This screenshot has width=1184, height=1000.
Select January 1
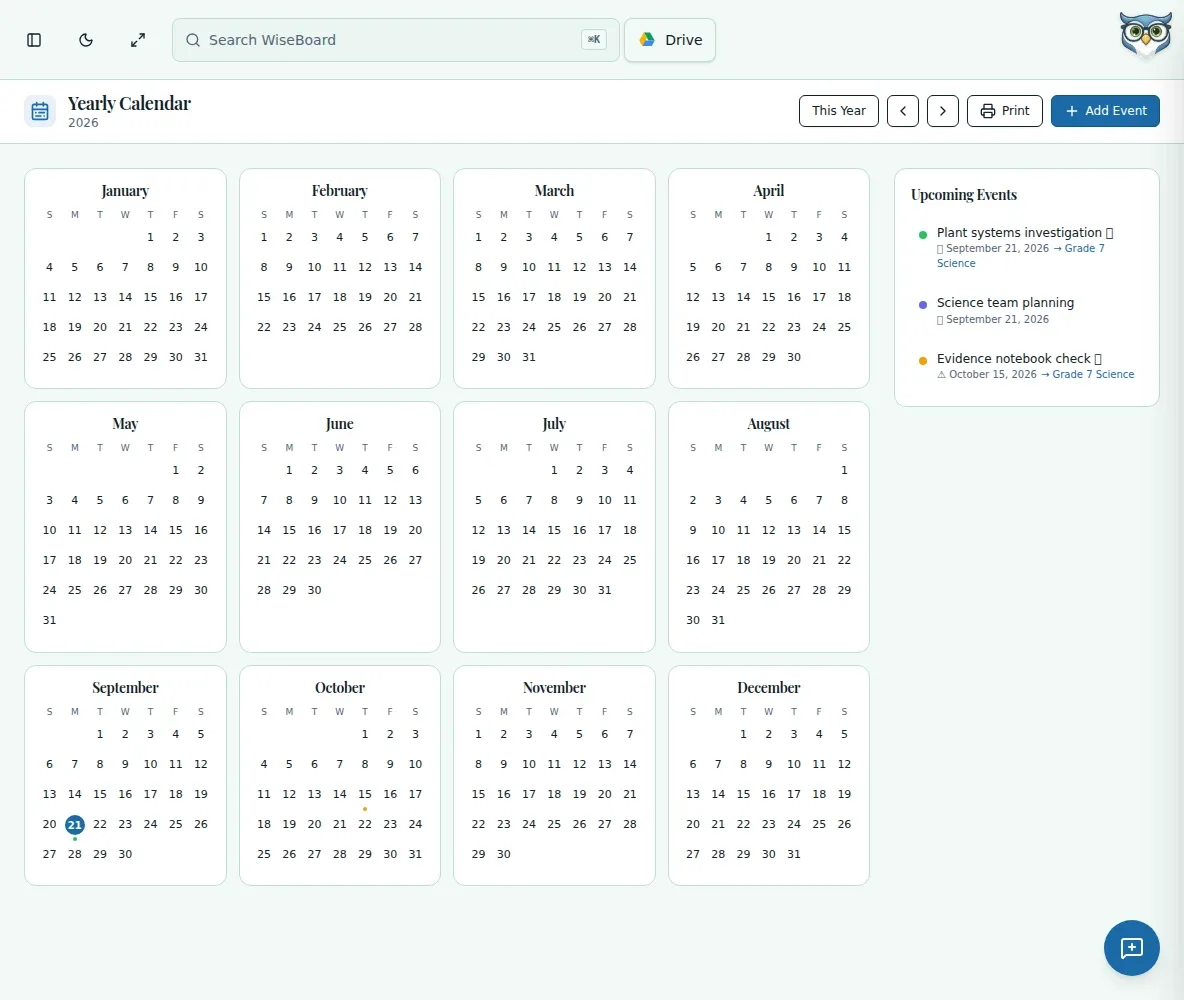click(150, 237)
